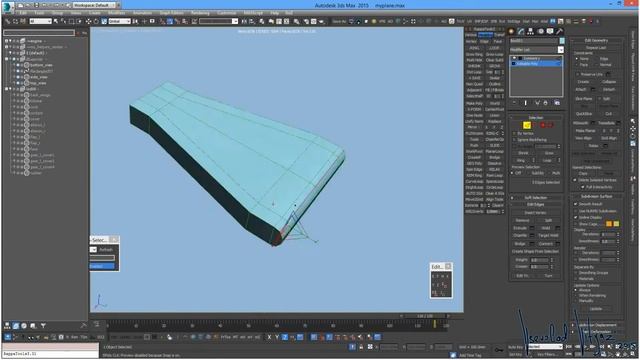640x360 pixels.
Task: Click the object color swatch
Action: tap(562, 41)
